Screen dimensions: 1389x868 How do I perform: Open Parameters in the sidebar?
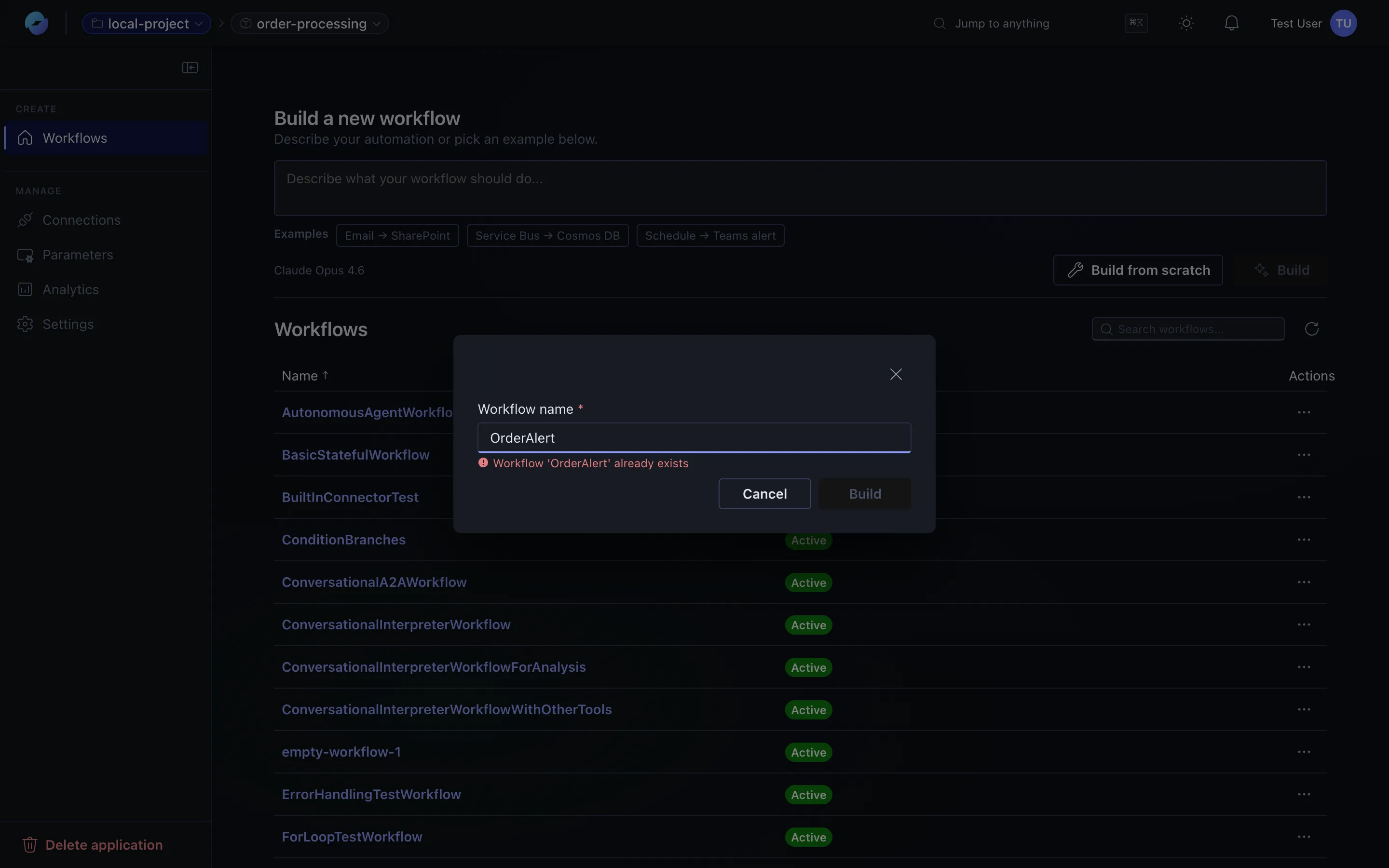point(106,255)
